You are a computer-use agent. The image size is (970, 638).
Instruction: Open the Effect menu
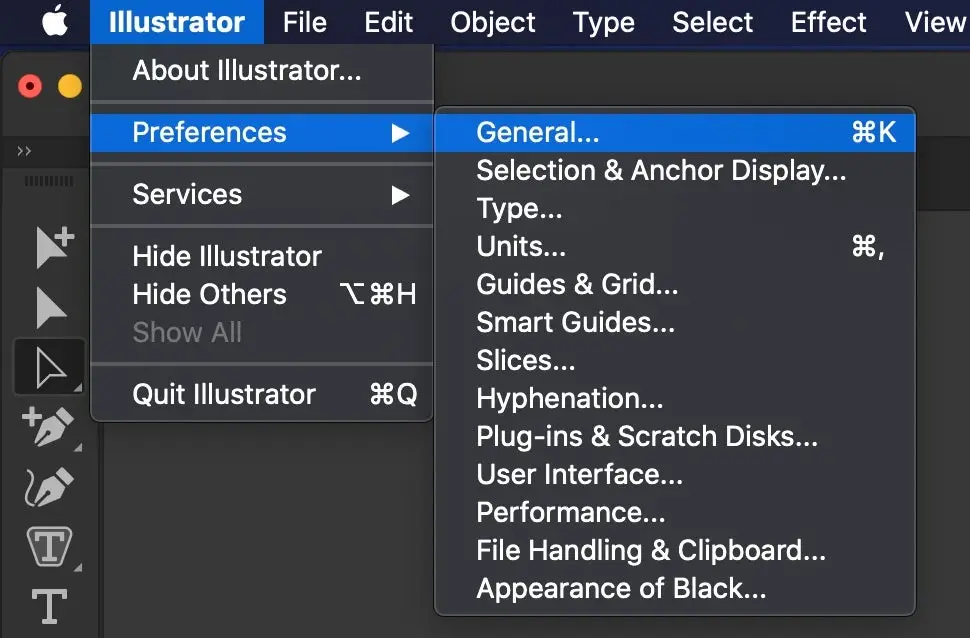click(x=828, y=21)
